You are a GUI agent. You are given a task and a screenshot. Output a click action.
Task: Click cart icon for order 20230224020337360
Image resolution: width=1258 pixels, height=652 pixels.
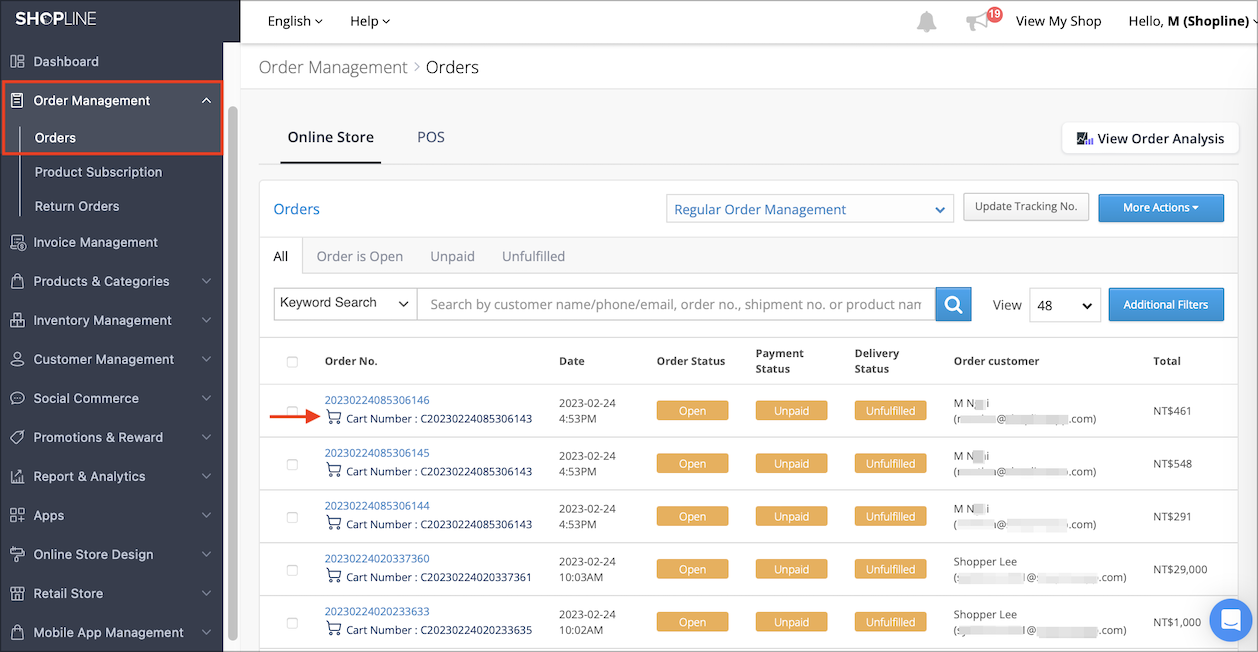334,577
